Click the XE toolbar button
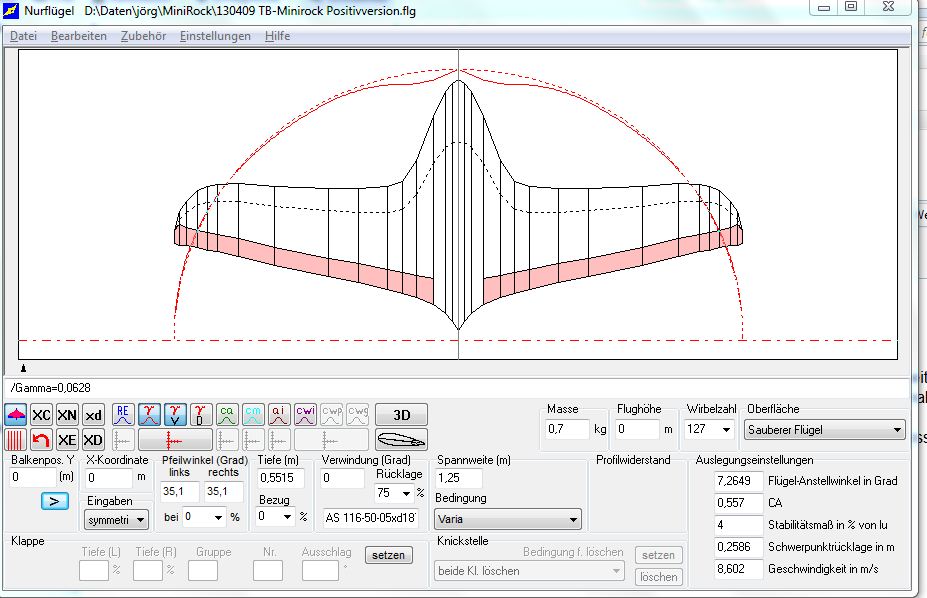The width and height of the screenshot is (927, 598). [67, 440]
